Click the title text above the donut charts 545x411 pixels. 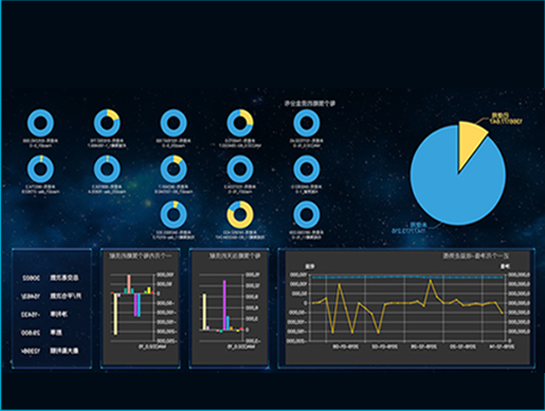(310, 103)
